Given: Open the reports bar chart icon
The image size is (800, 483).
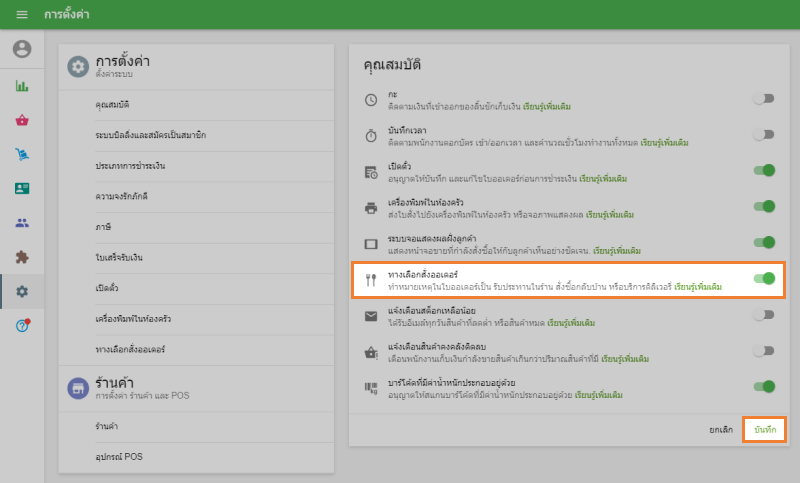Looking at the screenshot, I should [x=22, y=86].
